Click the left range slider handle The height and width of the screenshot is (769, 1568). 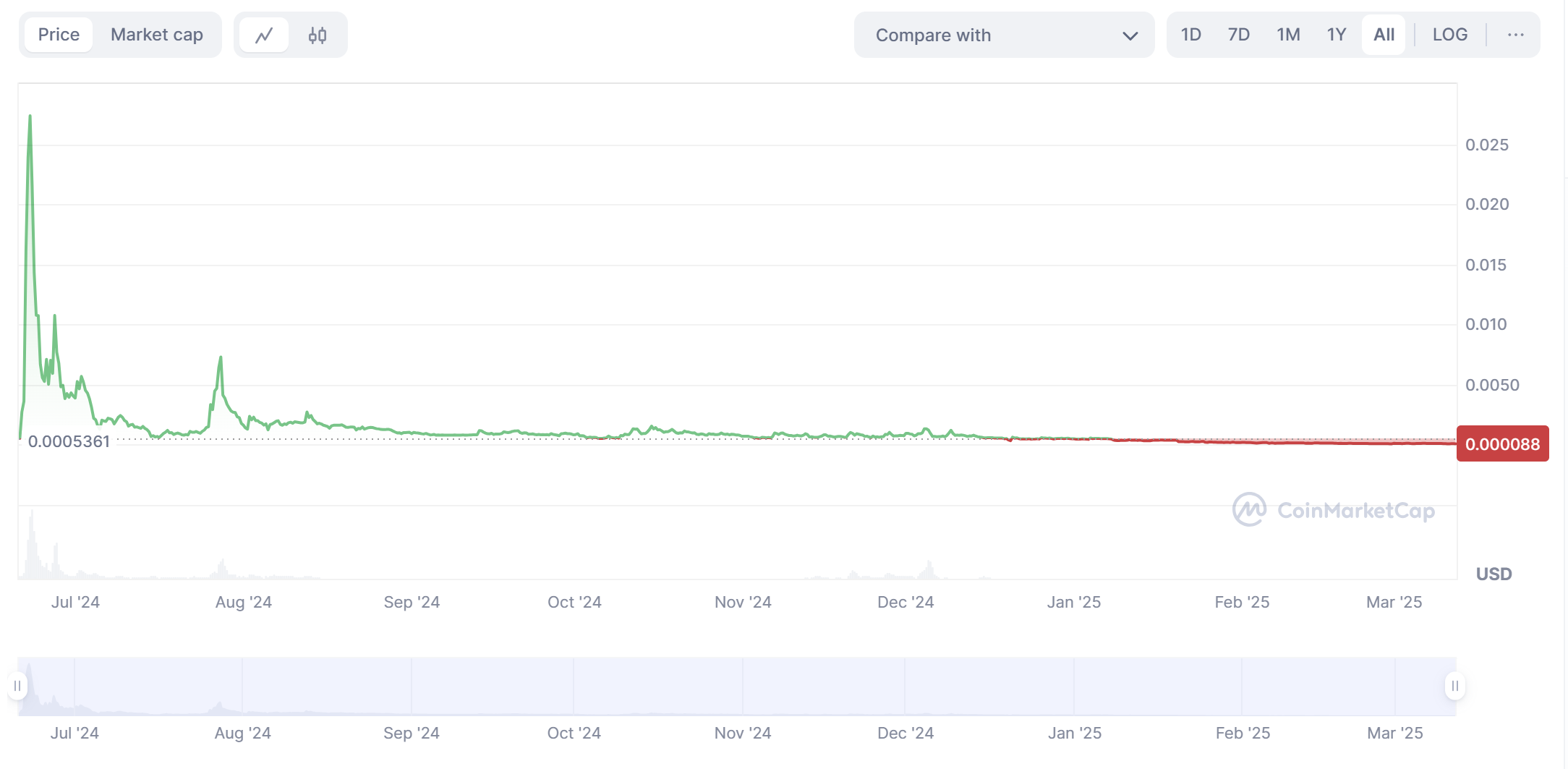(x=17, y=686)
